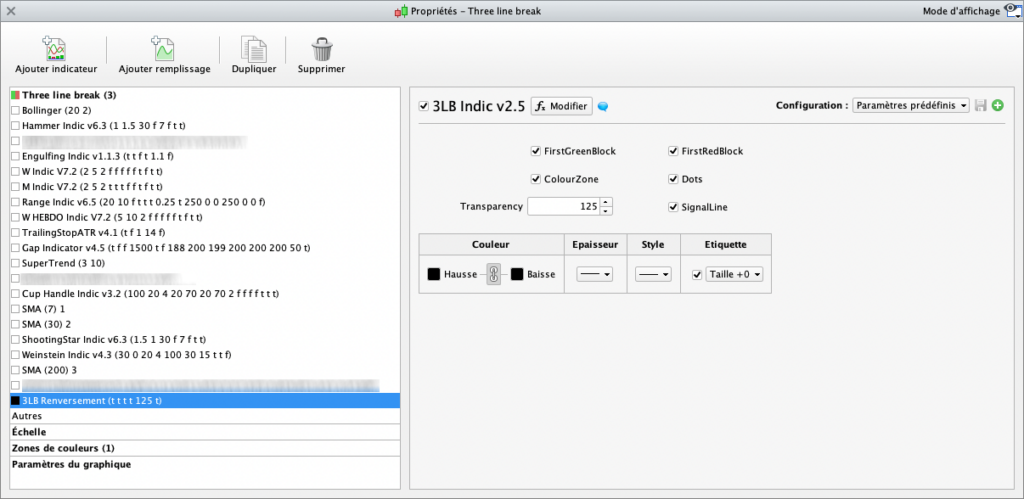
Task: Click the blue comment bubble icon
Action: [603, 106]
